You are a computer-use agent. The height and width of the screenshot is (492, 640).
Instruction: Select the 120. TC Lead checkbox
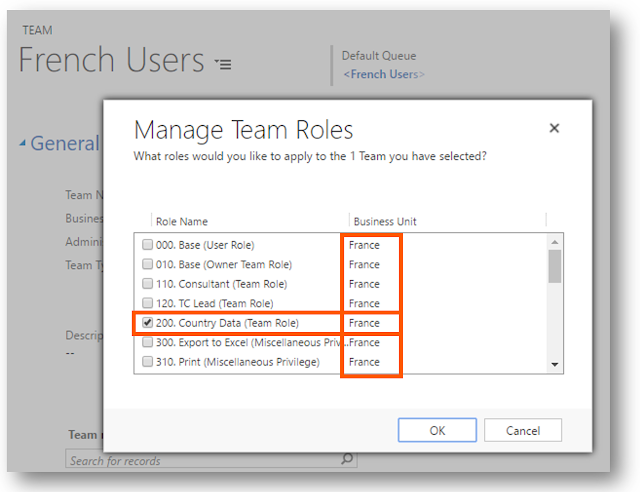coord(148,303)
